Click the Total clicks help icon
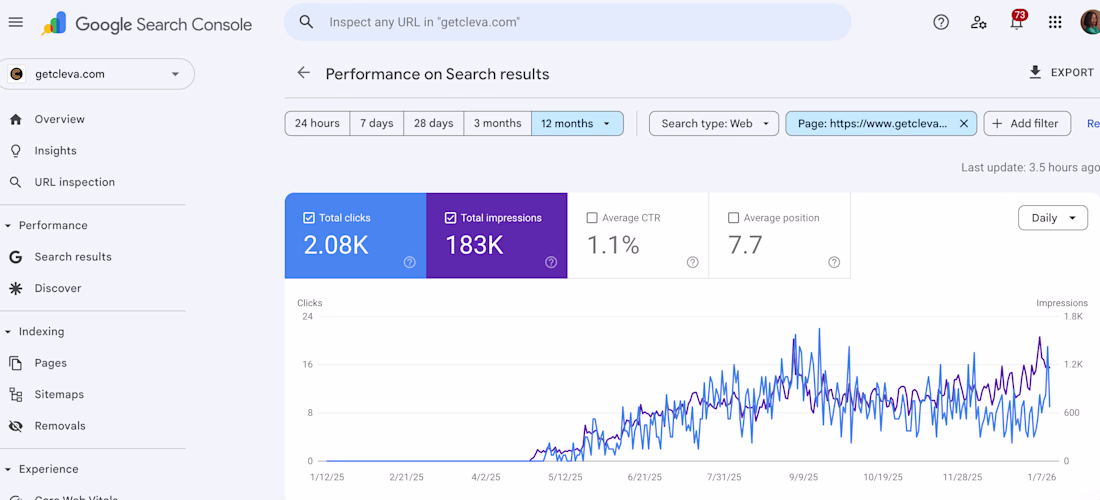This screenshot has width=1100, height=500. (410, 262)
